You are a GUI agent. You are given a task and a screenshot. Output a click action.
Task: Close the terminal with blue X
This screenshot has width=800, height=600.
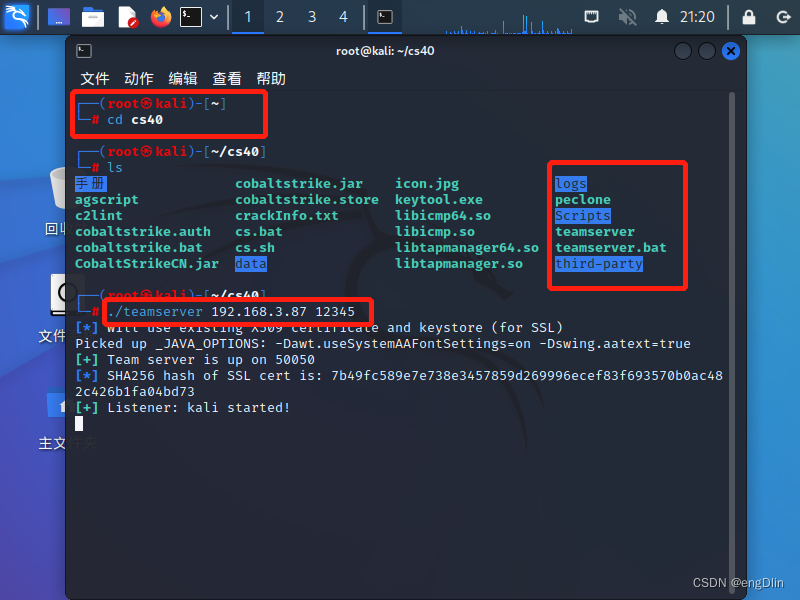tap(731, 51)
